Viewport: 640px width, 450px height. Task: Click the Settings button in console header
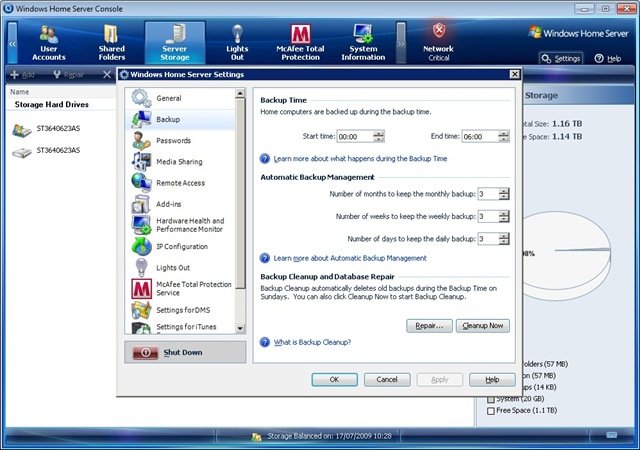(561, 58)
